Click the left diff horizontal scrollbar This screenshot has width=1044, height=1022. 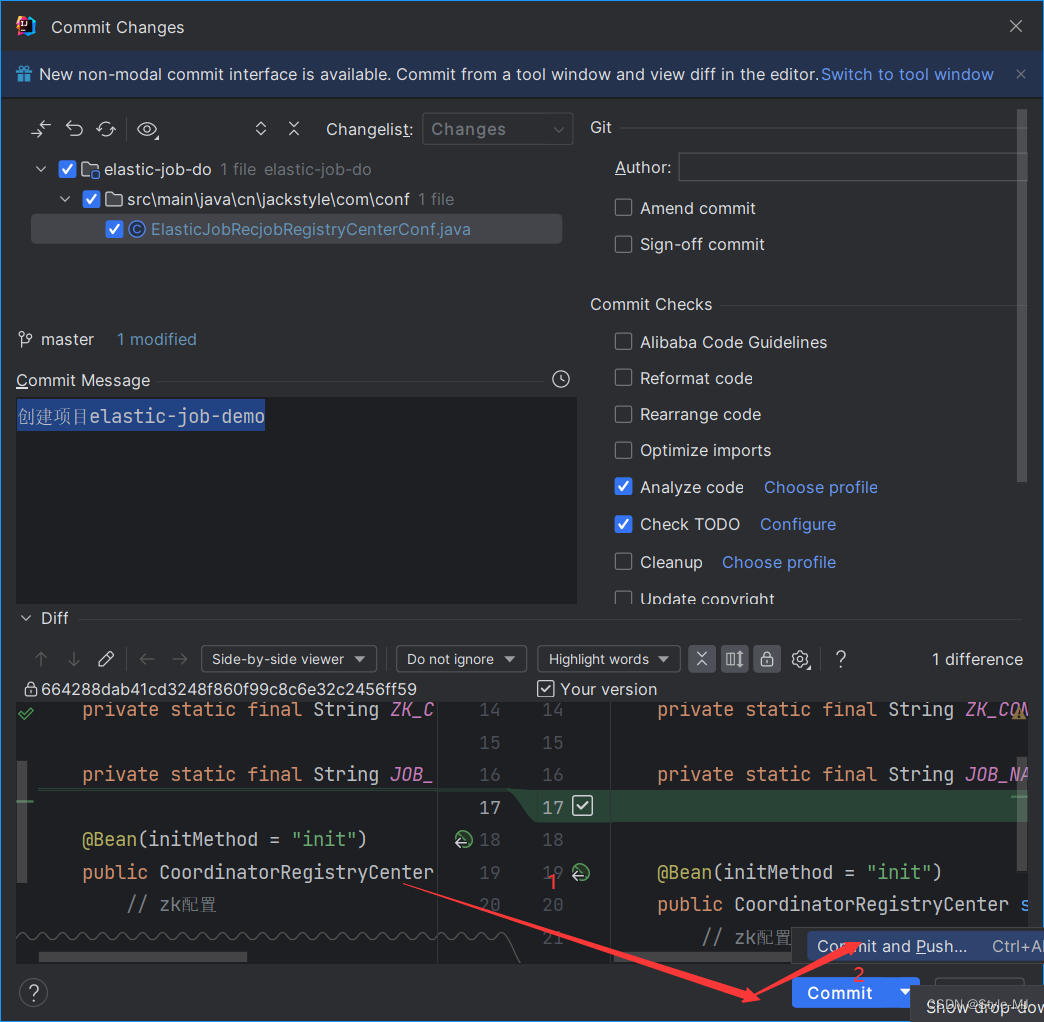coord(142,957)
